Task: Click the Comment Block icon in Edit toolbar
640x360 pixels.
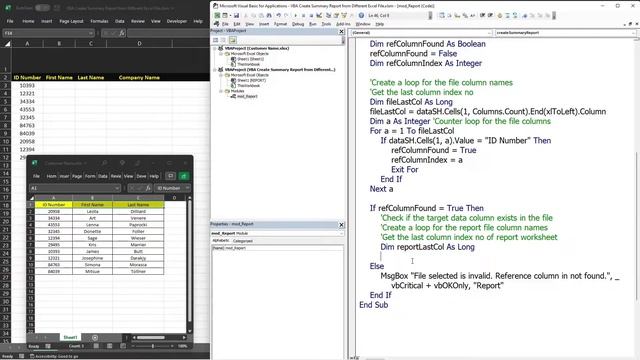Action: [x=507, y=16]
